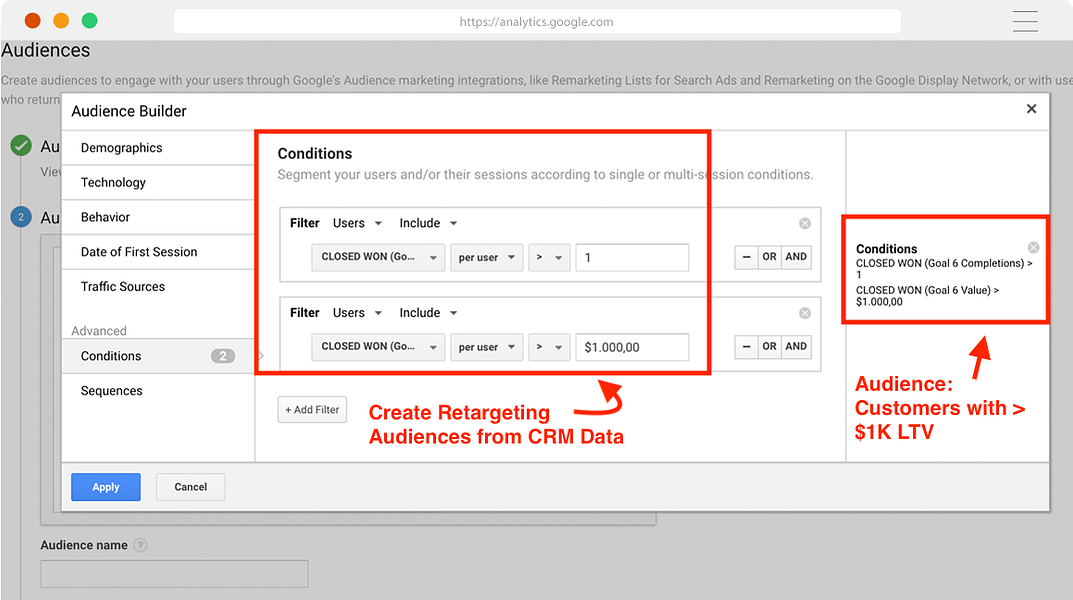
Task: Select the Sequences advanced section
Action: click(x=158, y=391)
